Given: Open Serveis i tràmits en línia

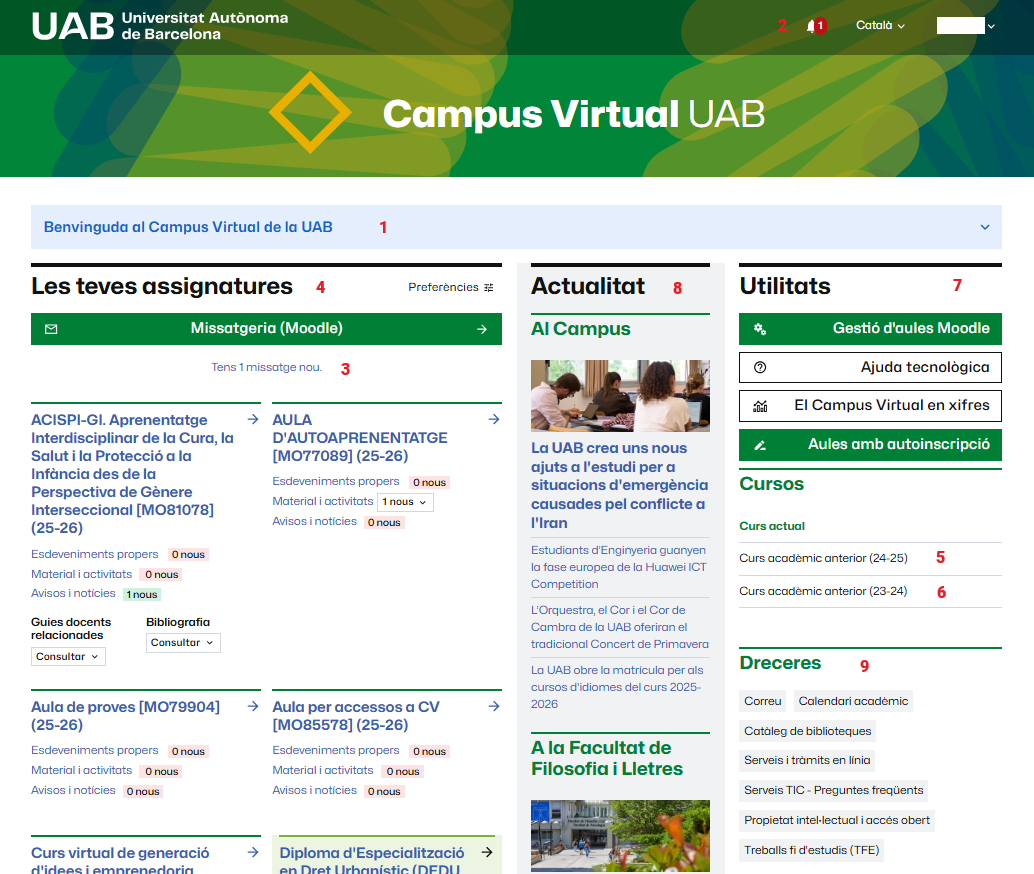Looking at the screenshot, I should pos(807,760).
